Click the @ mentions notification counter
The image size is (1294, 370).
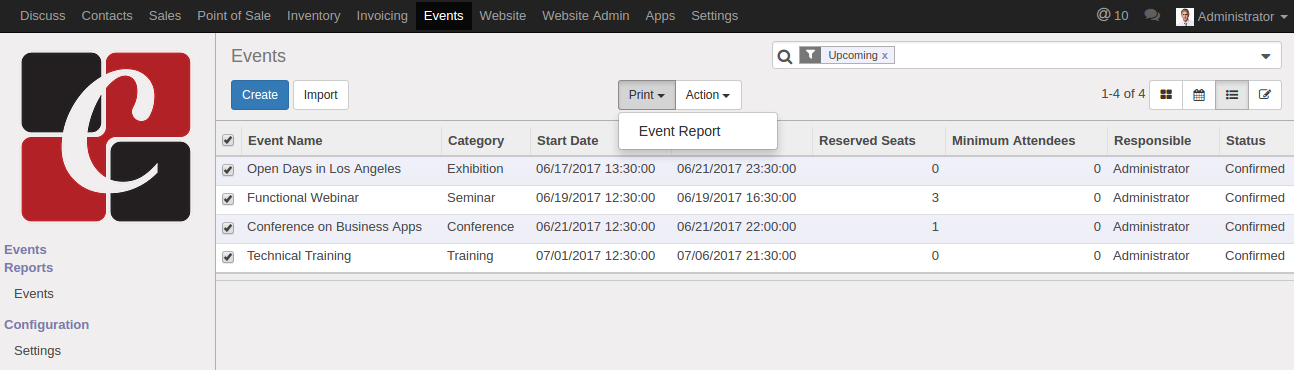(1113, 16)
